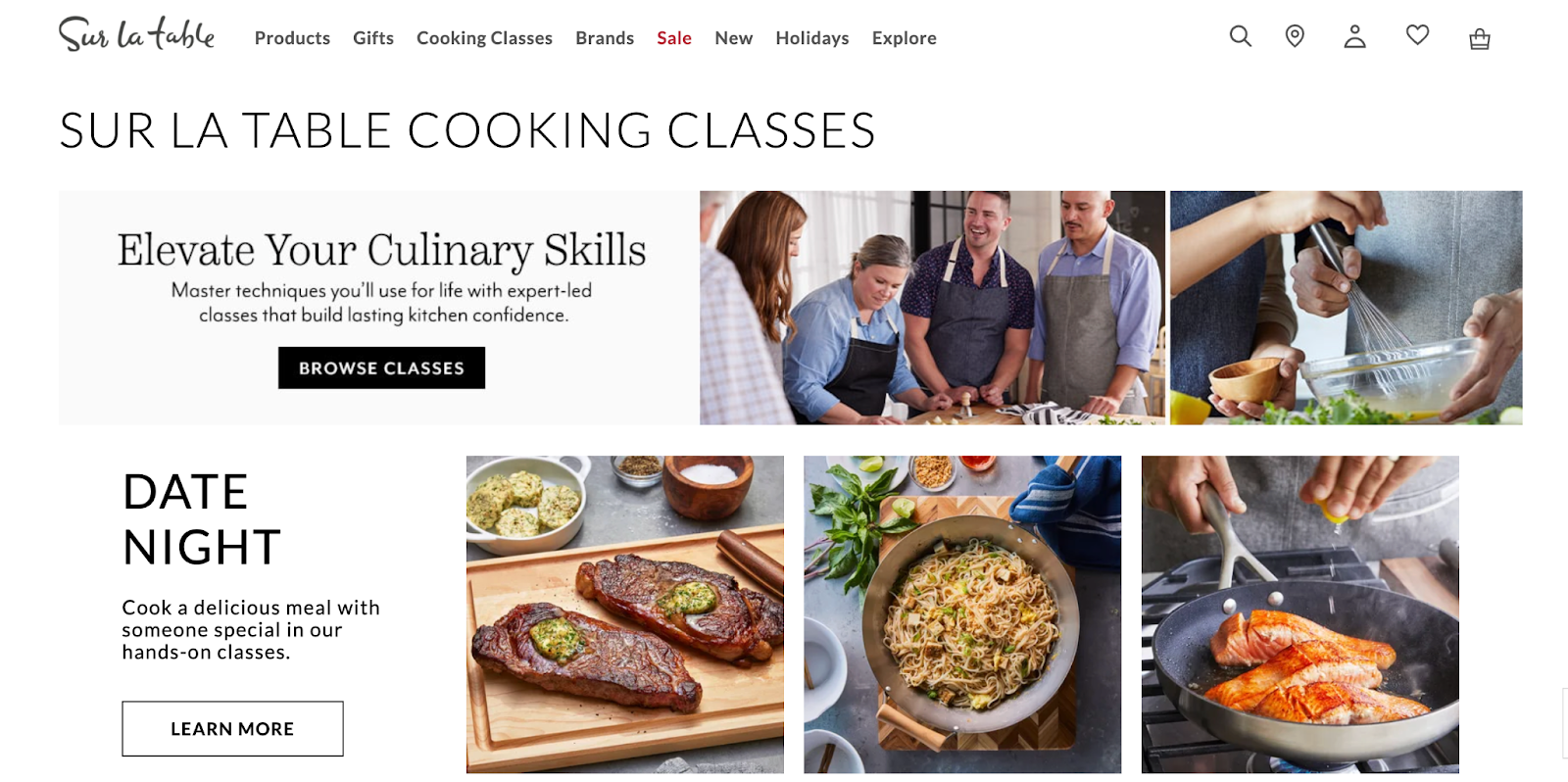Open the noodle wok dish photo
1568x782 pixels.
coord(962,614)
